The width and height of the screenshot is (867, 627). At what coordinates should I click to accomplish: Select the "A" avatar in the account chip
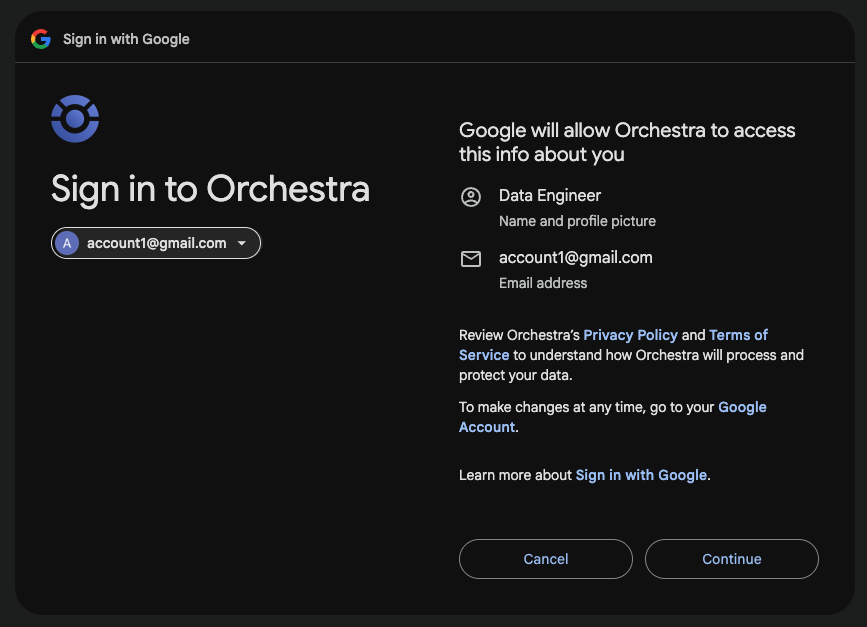[x=67, y=243]
